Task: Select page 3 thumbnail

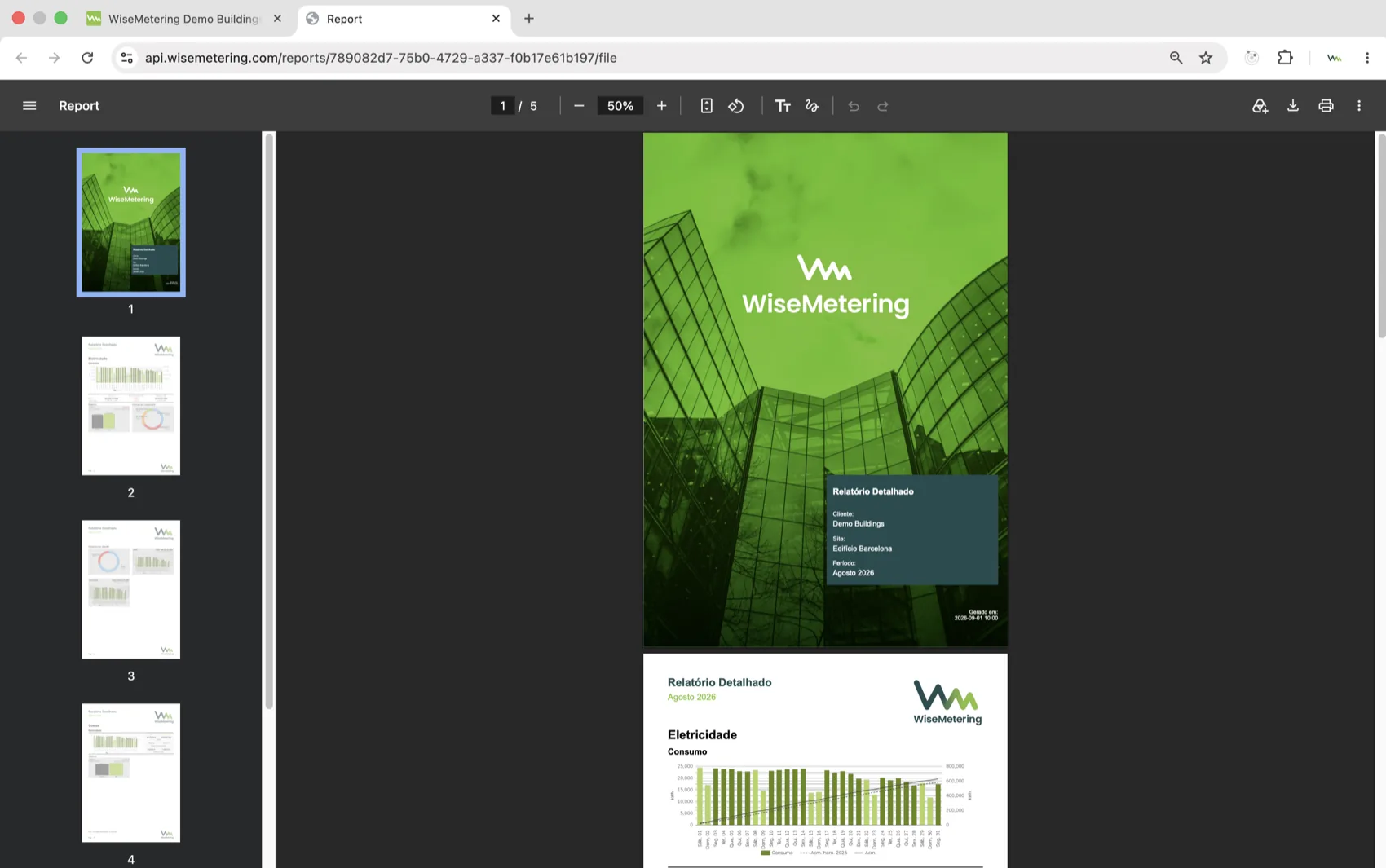Action: (130, 589)
